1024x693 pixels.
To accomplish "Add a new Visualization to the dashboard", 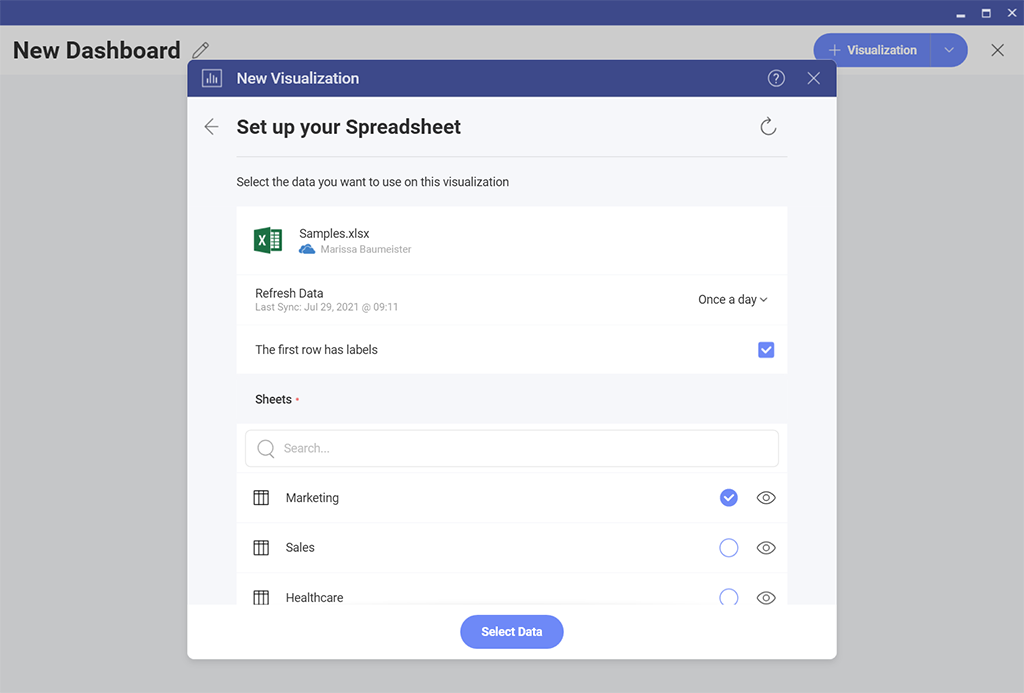I will tap(872, 50).
